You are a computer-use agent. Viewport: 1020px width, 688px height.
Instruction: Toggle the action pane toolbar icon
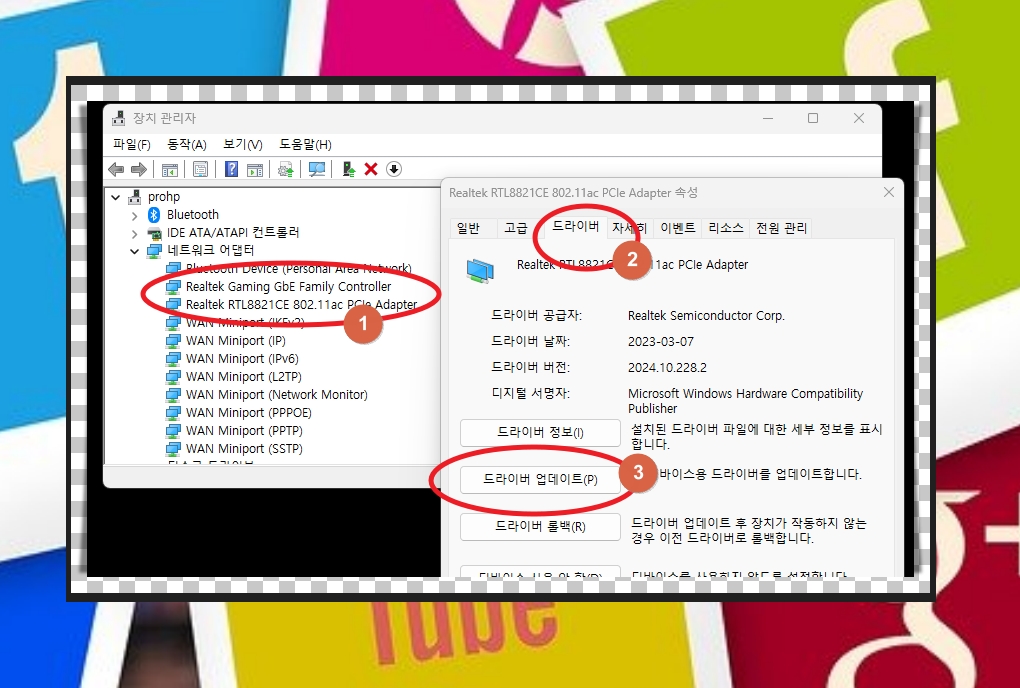coord(255,170)
